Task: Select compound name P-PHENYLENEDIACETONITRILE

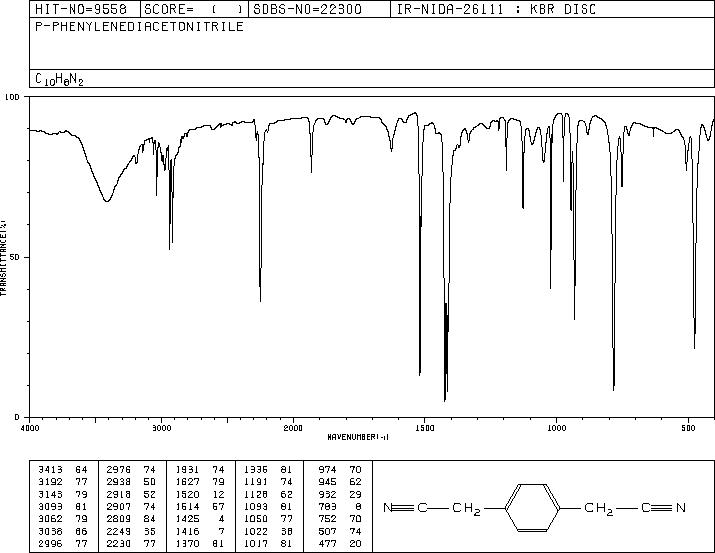Action: pyautogui.click(x=139, y=26)
